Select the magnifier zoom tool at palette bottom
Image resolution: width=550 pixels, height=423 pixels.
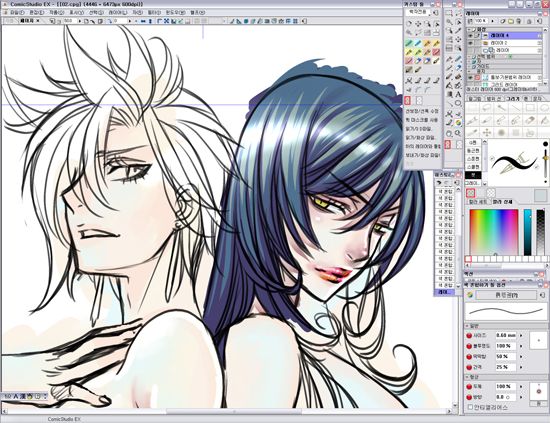point(458,133)
